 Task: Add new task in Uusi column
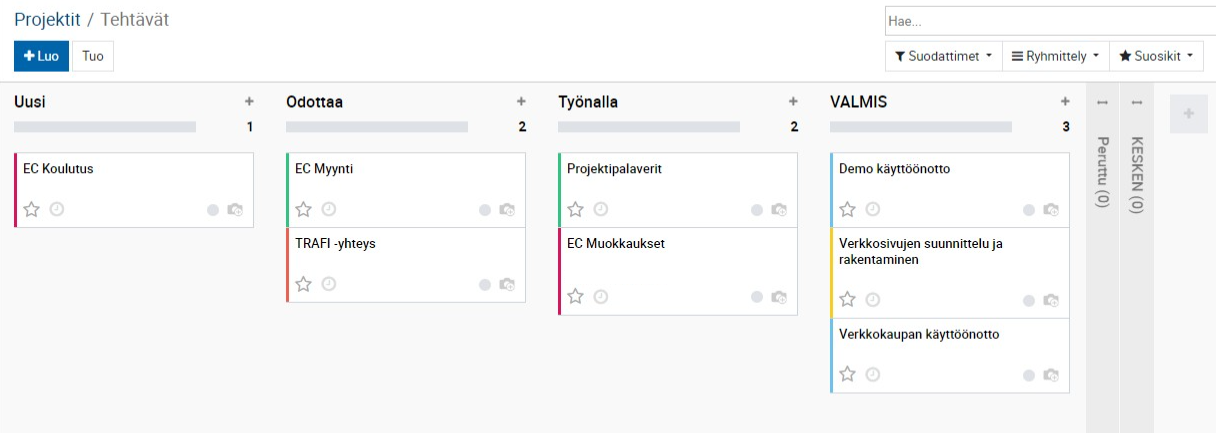(249, 101)
